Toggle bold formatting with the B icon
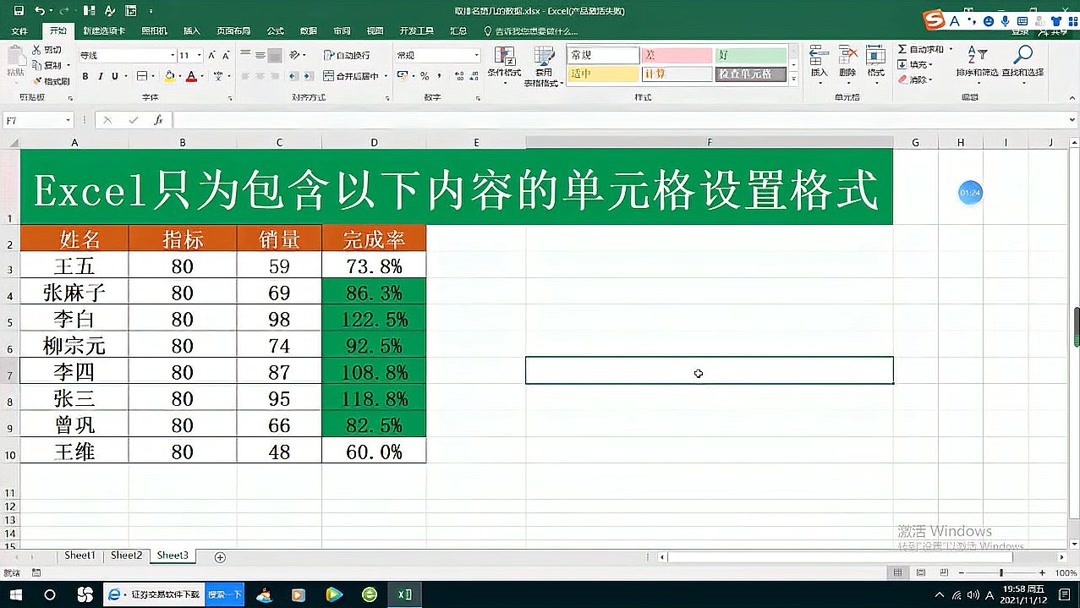Viewport: 1080px width, 608px height. pyautogui.click(x=85, y=76)
